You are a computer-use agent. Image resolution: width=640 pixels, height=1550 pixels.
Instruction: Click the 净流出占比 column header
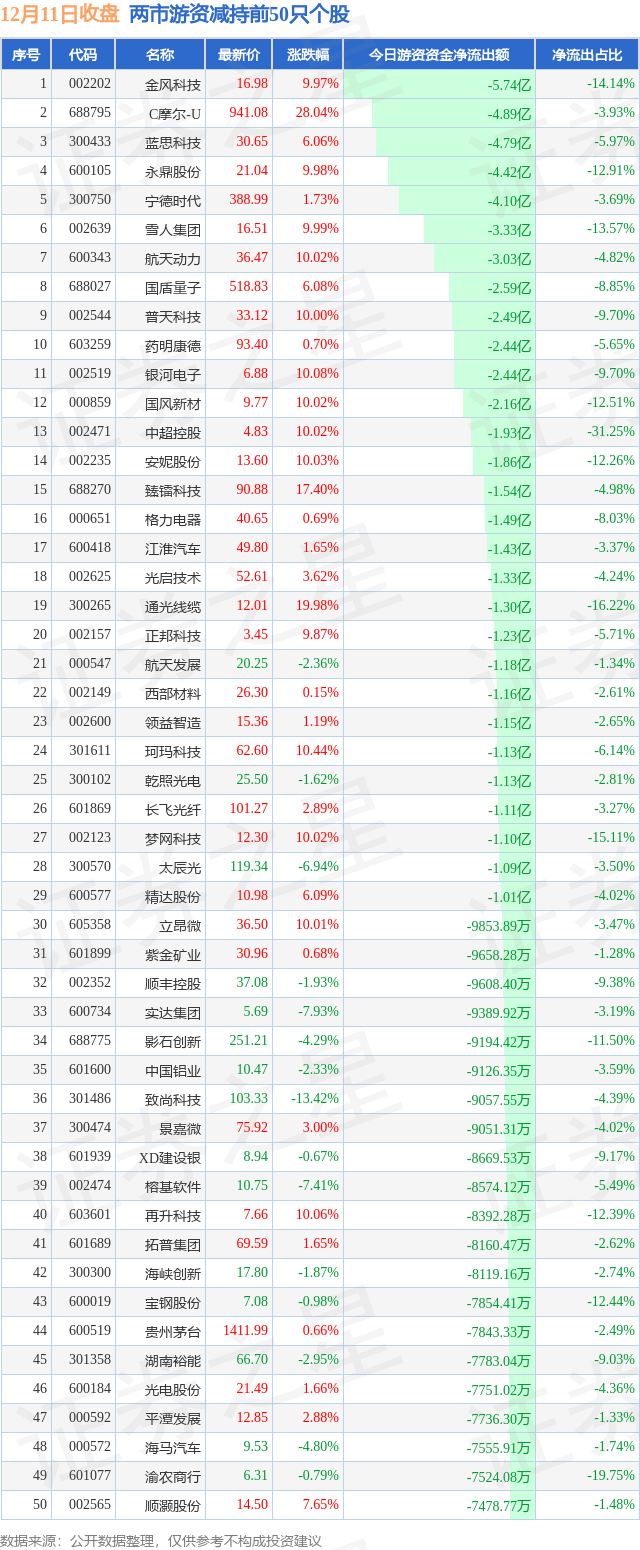pyautogui.click(x=587, y=55)
